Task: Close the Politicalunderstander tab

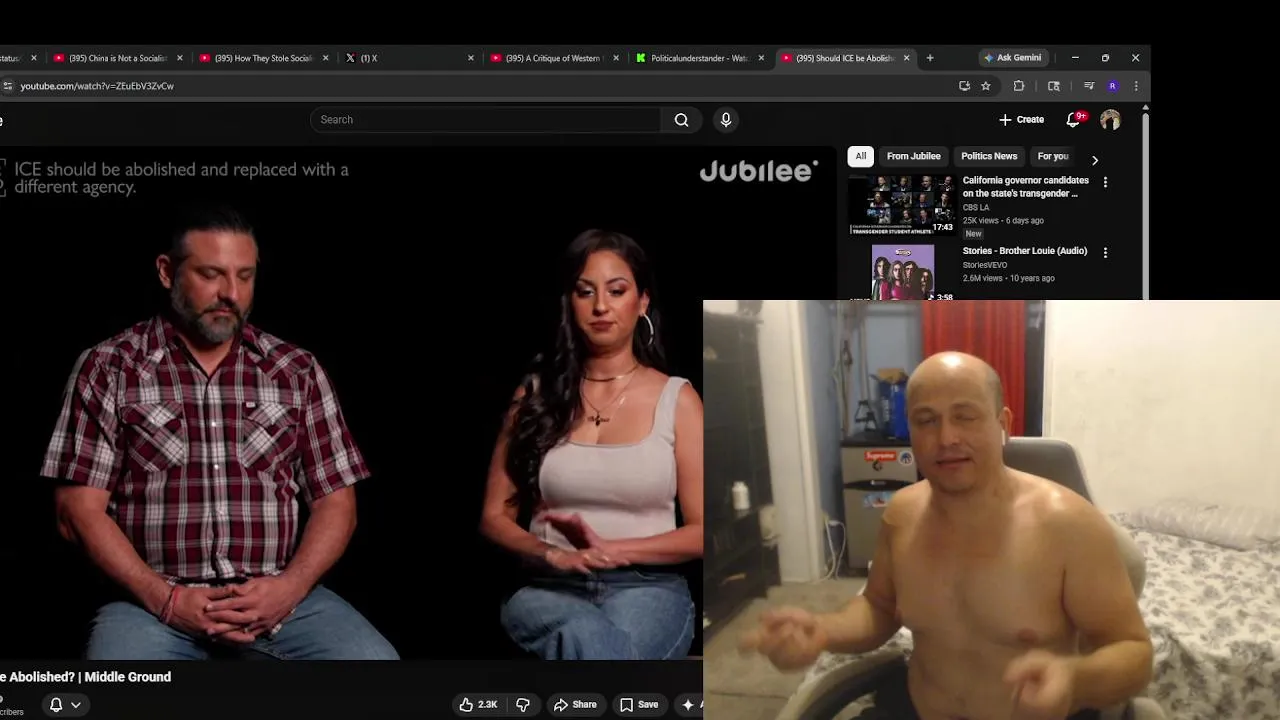Action: point(761,58)
